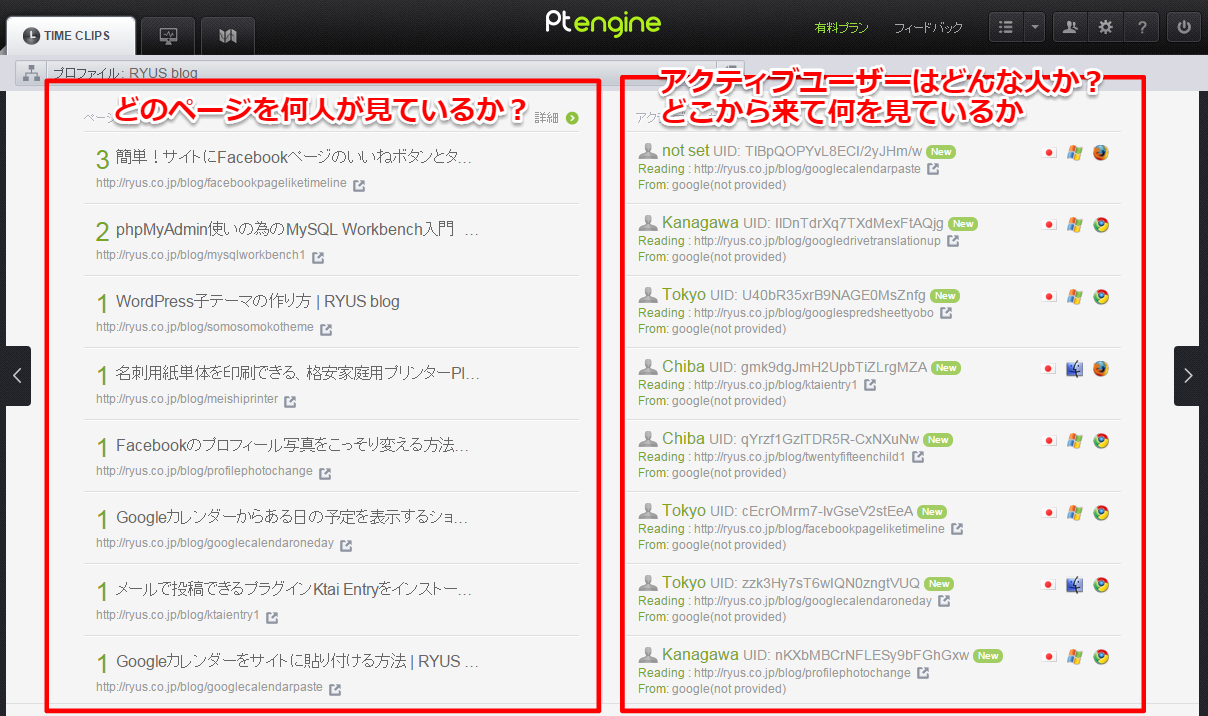Screen dimensions: 1208x716
Task: Open external link for googledrivetranslationup reading URL
Action: point(953,241)
